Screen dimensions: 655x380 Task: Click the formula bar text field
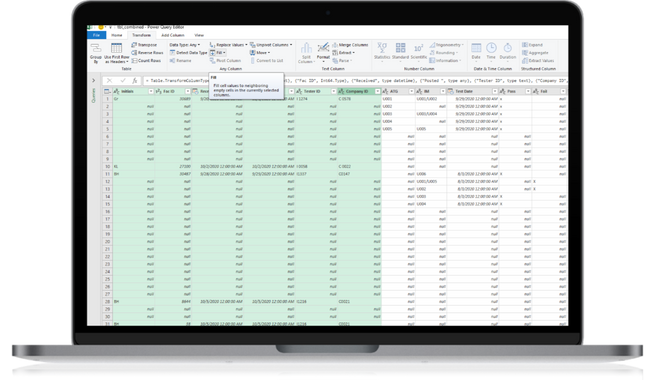click(355, 81)
